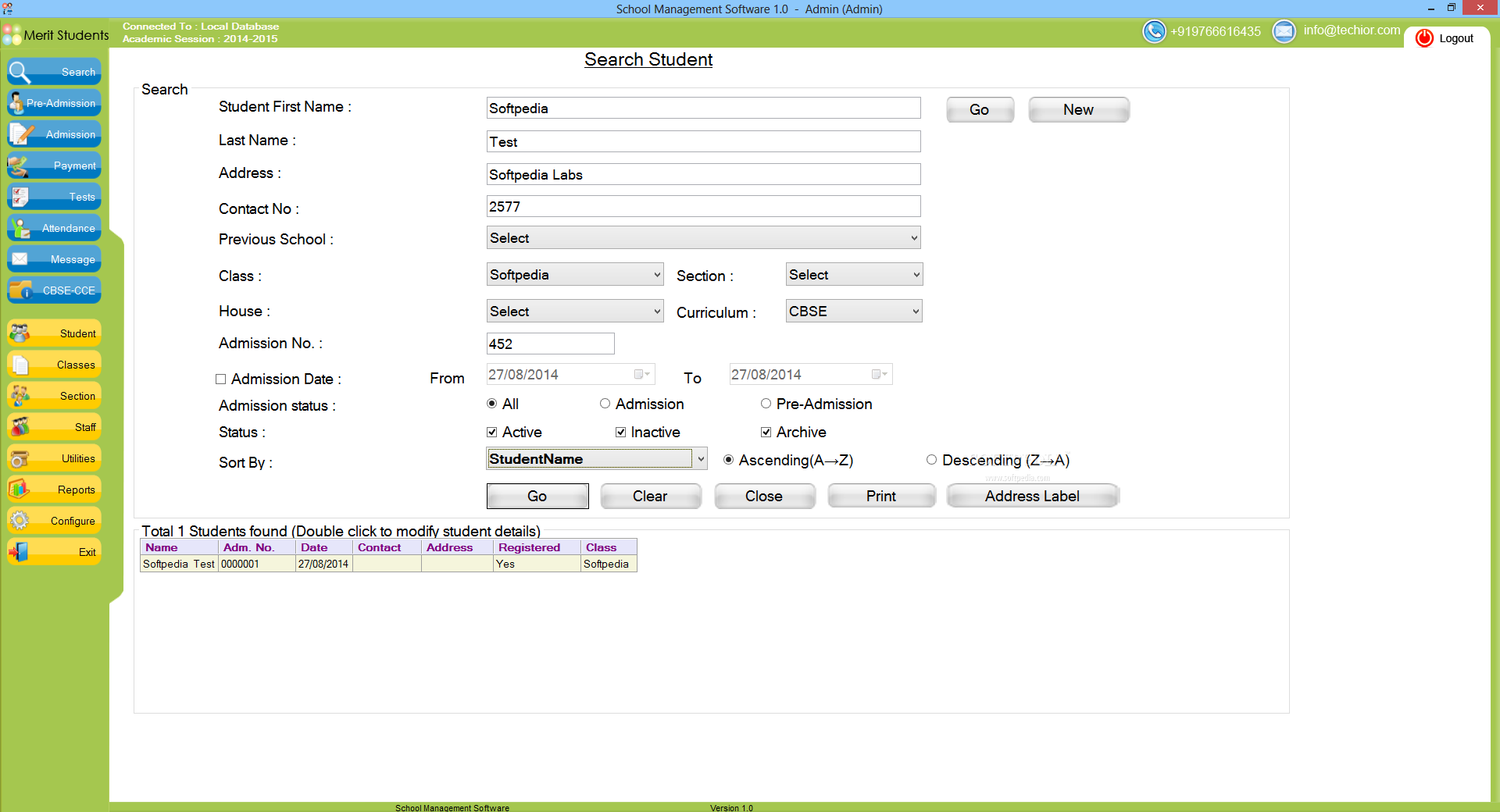Open the Attendance sidebar icon

20,228
